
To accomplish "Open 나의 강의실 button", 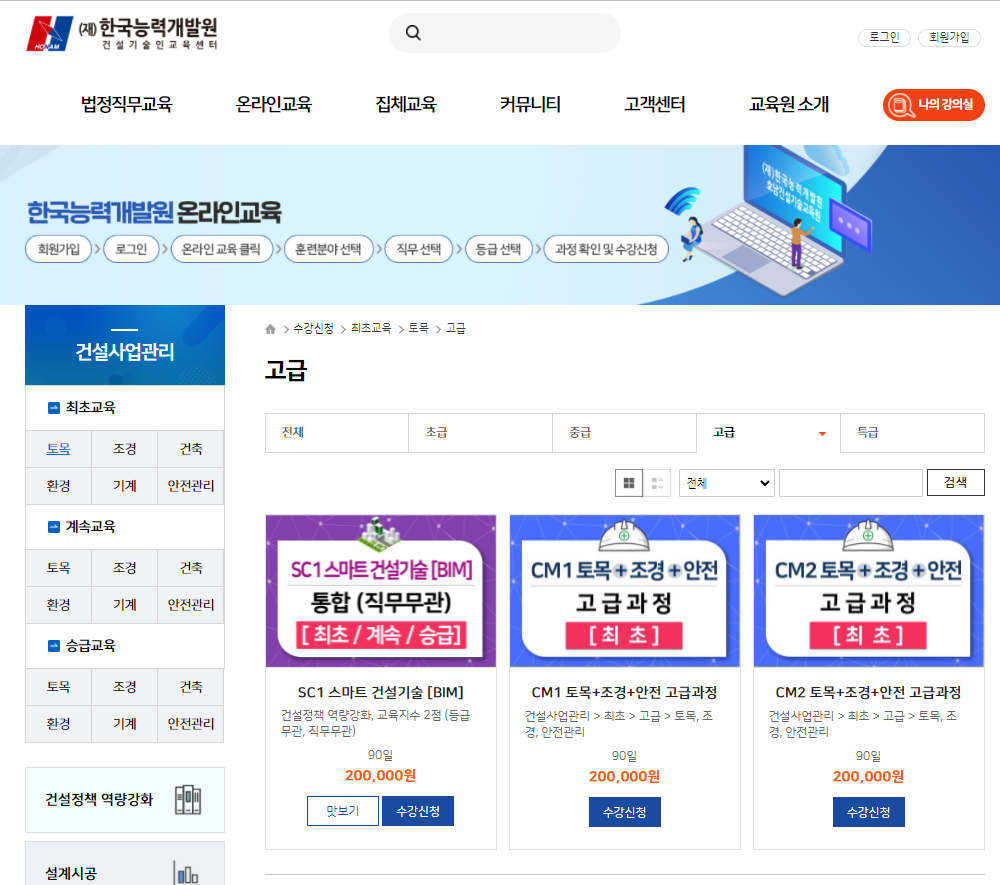I will click(x=933, y=104).
